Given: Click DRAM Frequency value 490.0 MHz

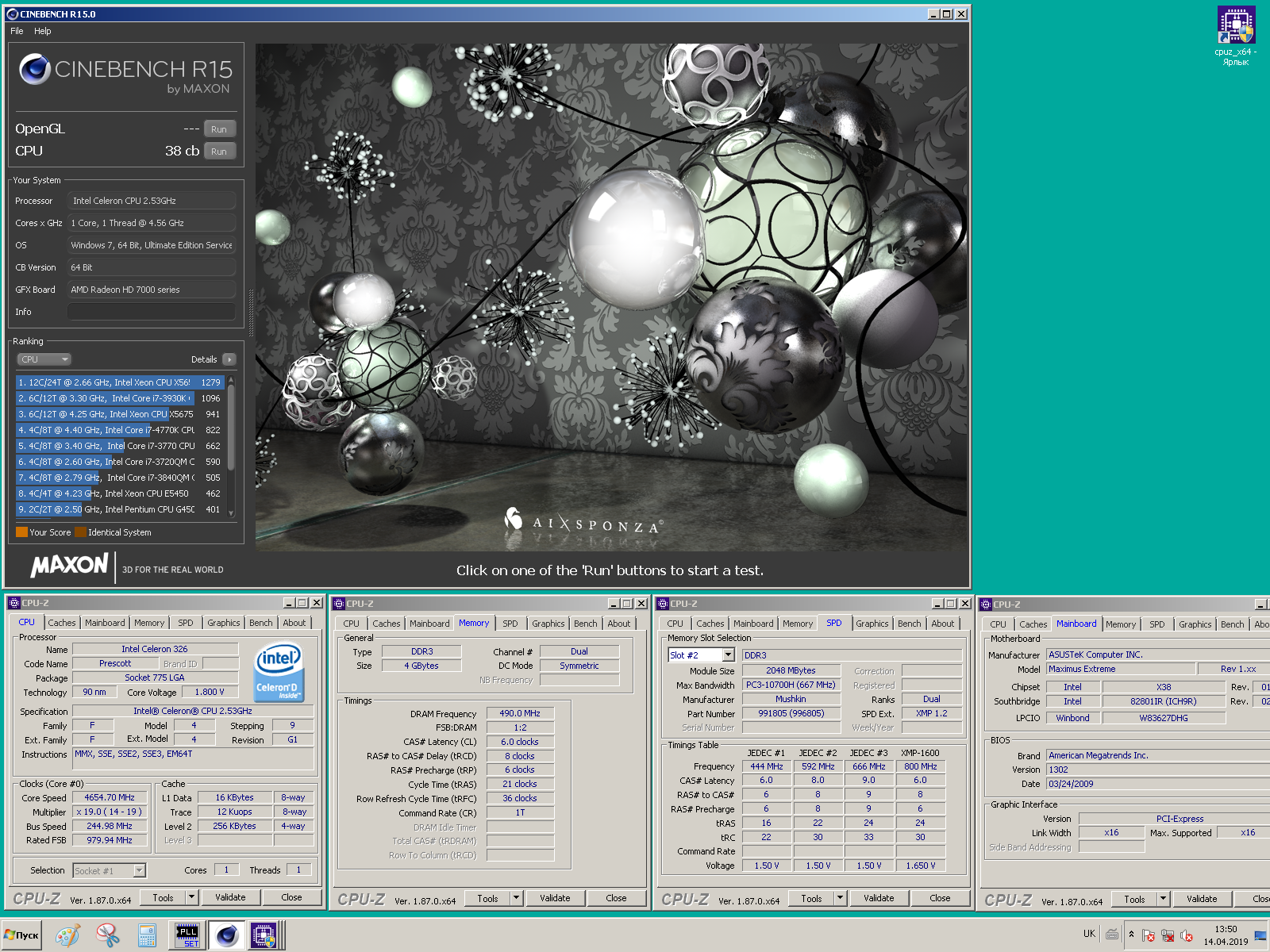Looking at the screenshot, I should pyautogui.click(x=520, y=713).
